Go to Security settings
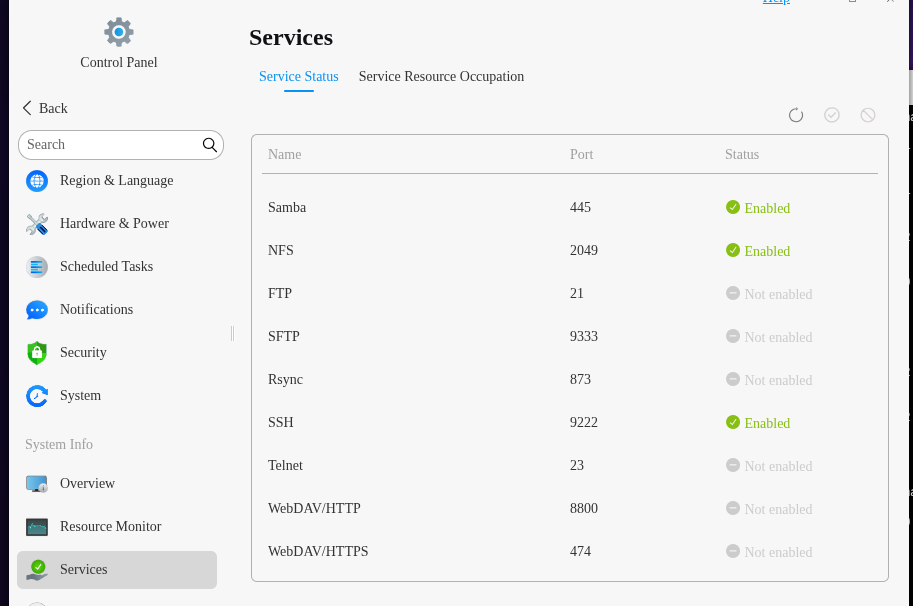The width and height of the screenshot is (913, 606). pyautogui.click(x=116, y=353)
